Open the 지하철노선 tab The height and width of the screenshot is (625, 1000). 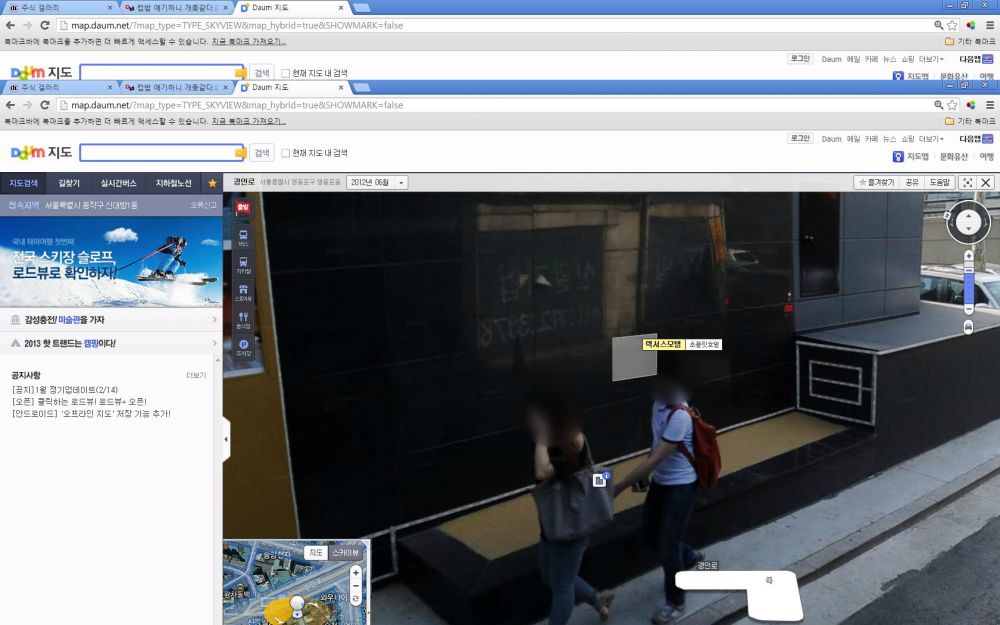click(x=173, y=183)
